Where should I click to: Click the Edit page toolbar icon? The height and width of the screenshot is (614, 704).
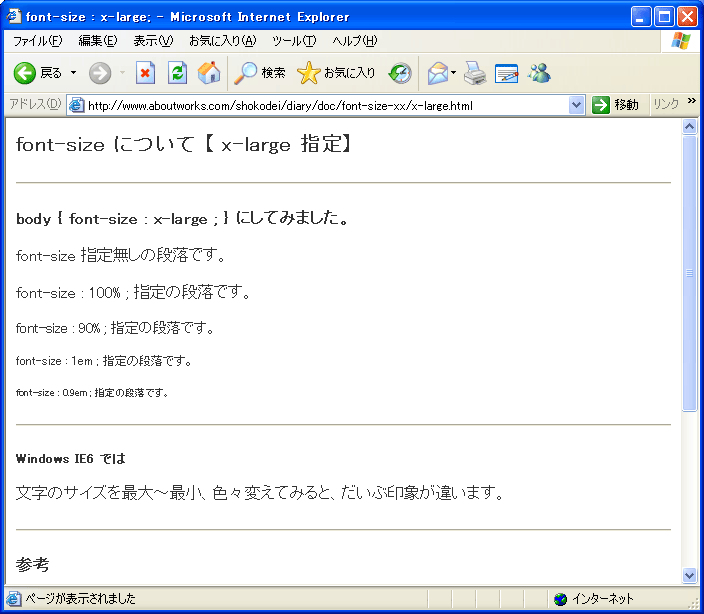[x=507, y=73]
